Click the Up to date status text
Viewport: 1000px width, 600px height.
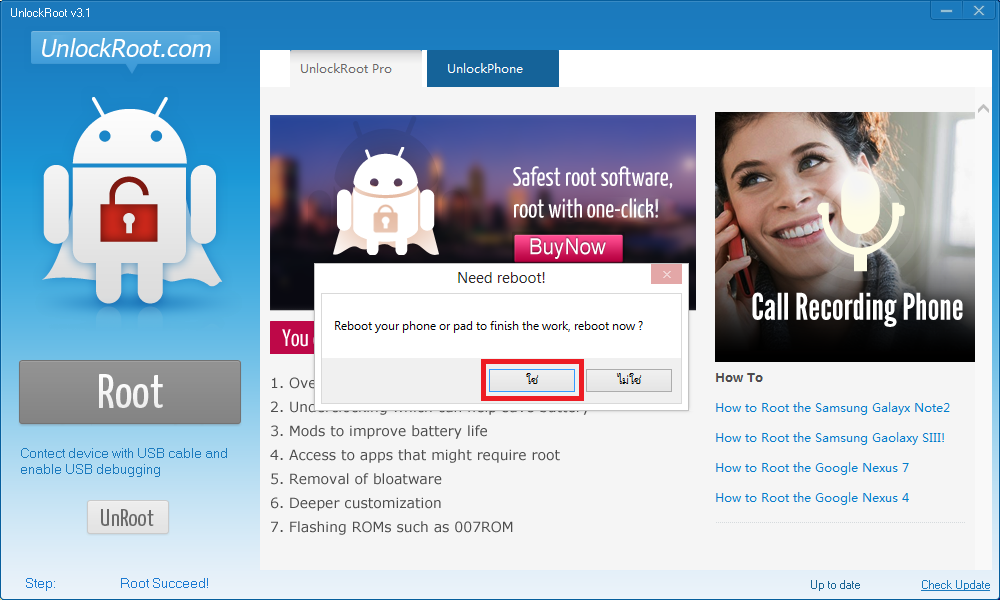click(835, 585)
